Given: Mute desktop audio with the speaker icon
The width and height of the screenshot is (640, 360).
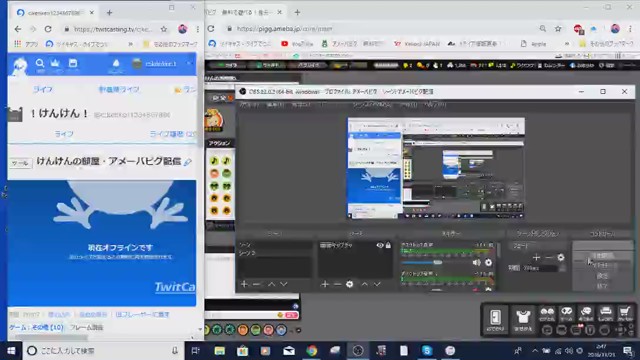Looking at the screenshot, I should click(476, 262).
